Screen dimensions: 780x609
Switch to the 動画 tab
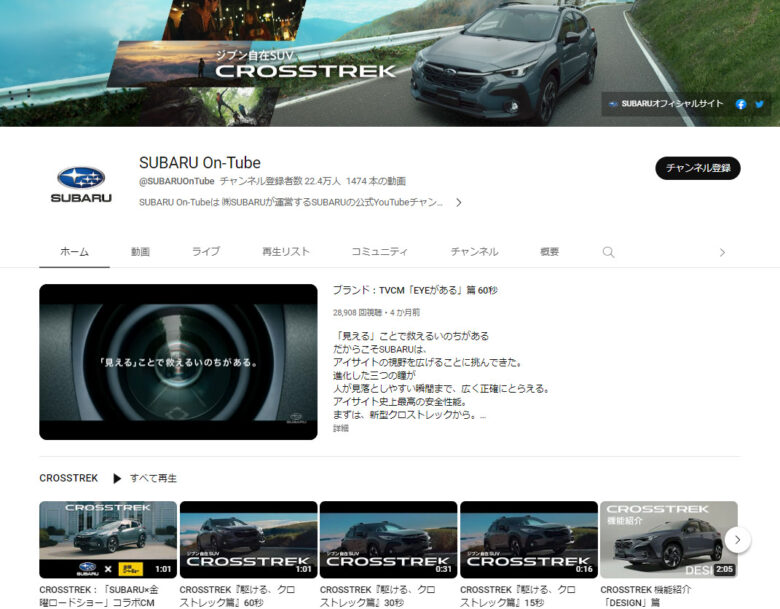(x=140, y=252)
